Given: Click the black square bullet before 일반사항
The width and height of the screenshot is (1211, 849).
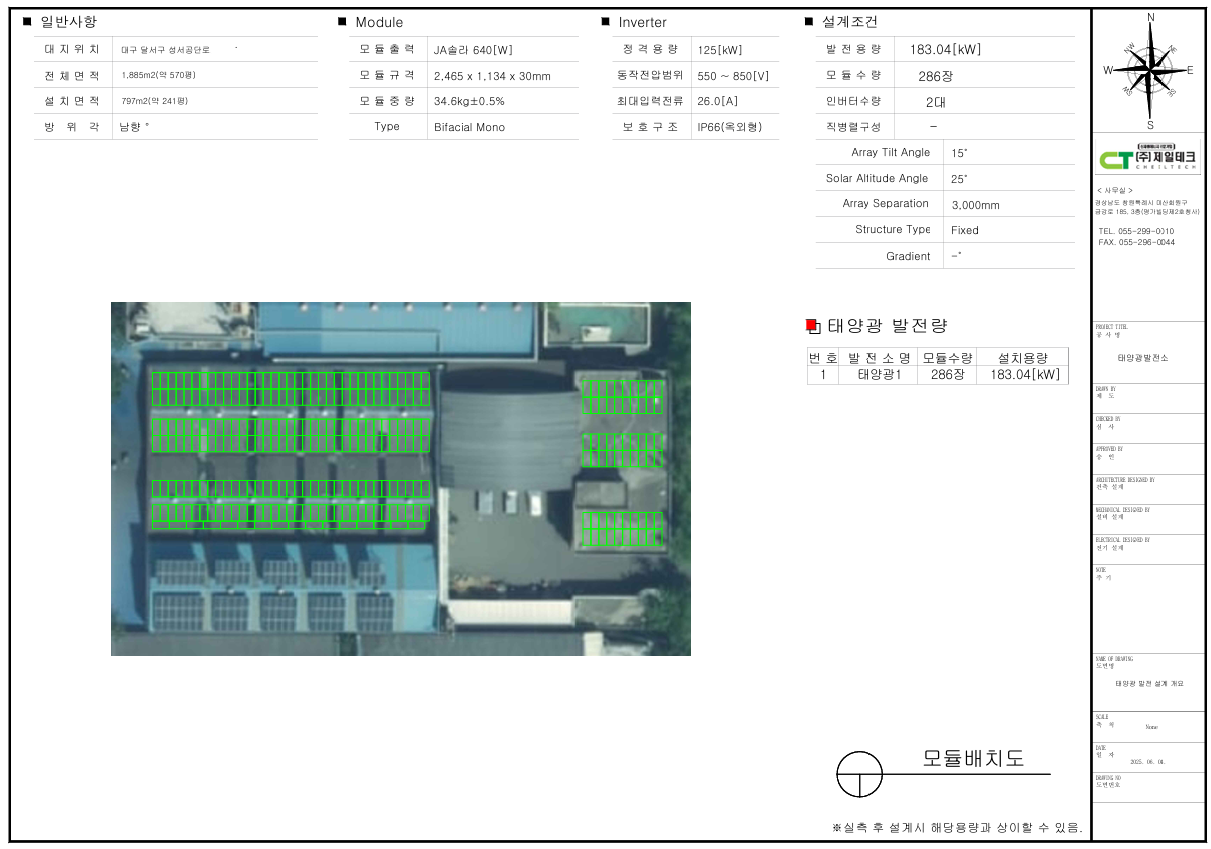Looking at the screenshot, I should pyautogui.click(x=27, y=21).
